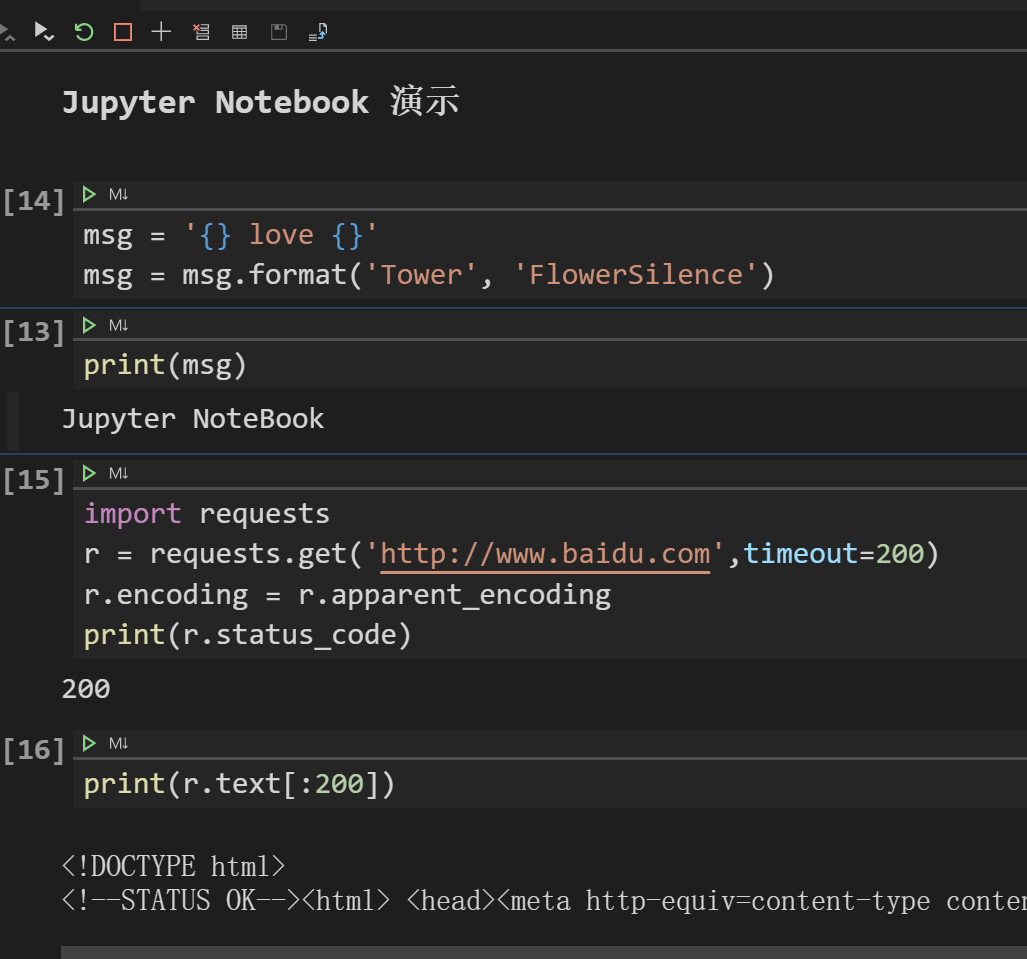Run the cell numbered 14
This screenshot has width=1027, height=959.
(89, 194)
